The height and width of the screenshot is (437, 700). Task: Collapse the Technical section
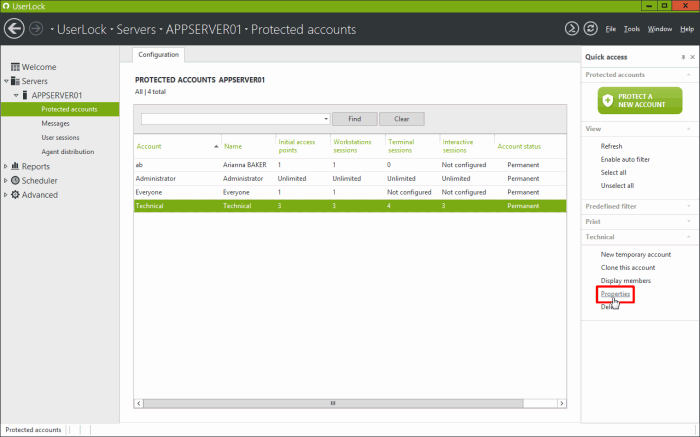pos(689,237)
